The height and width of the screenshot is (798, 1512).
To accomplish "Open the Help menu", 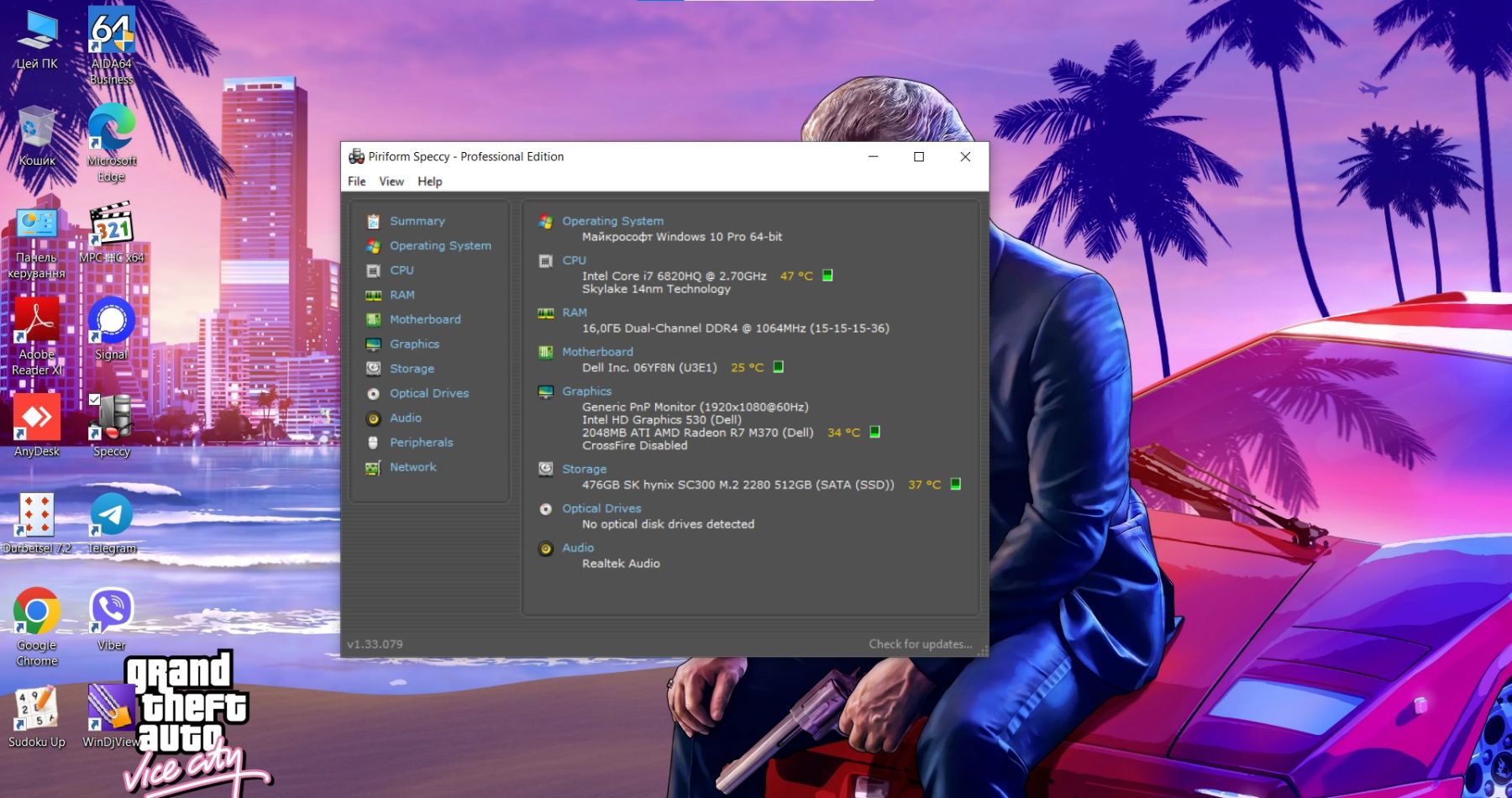I will [429, 181].
